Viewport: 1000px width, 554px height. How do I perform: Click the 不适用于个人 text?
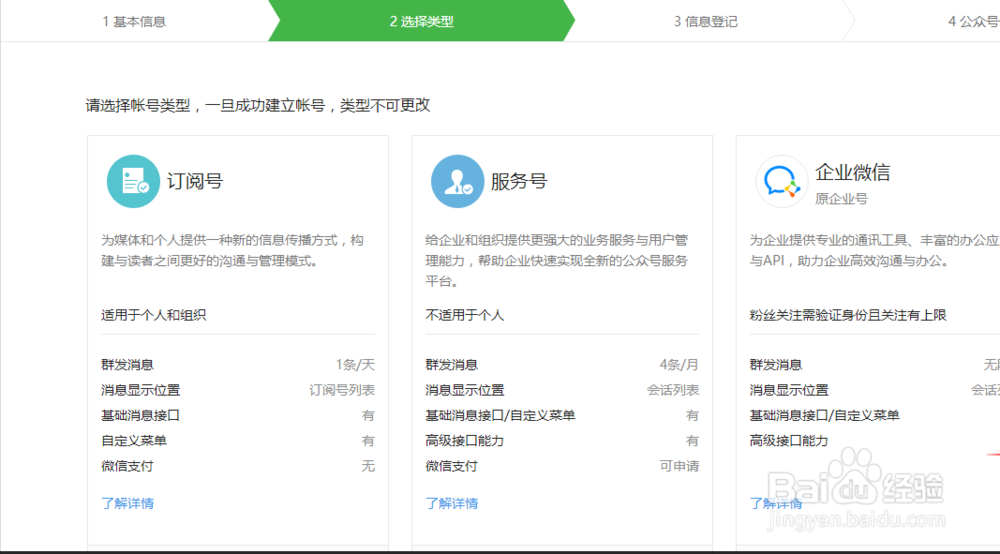pyautogui.click(x=465, y=315)
